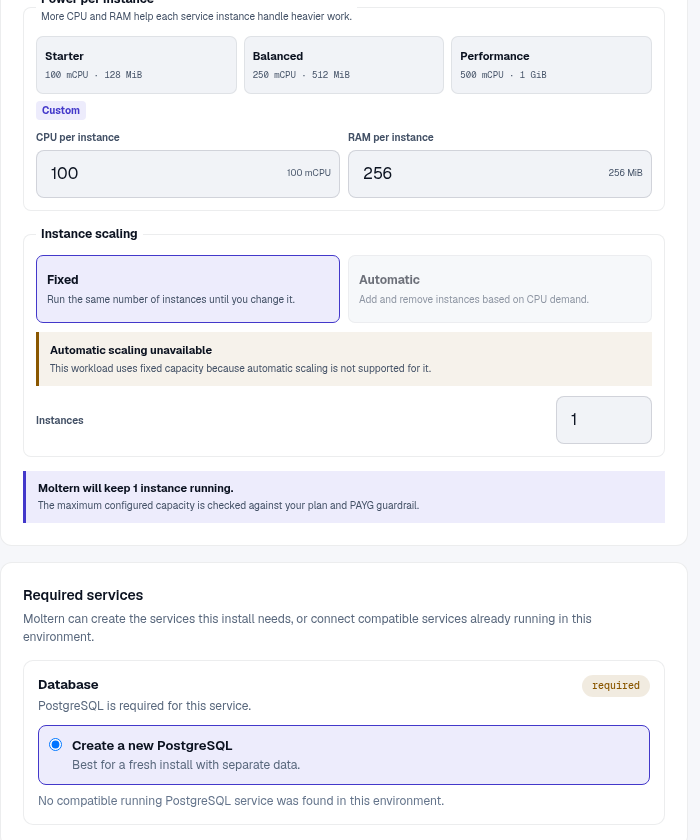The width and height of the screenshot is (700, 840).
Task: Click the 'Instance scaling' section title
Action: [89, 234]
